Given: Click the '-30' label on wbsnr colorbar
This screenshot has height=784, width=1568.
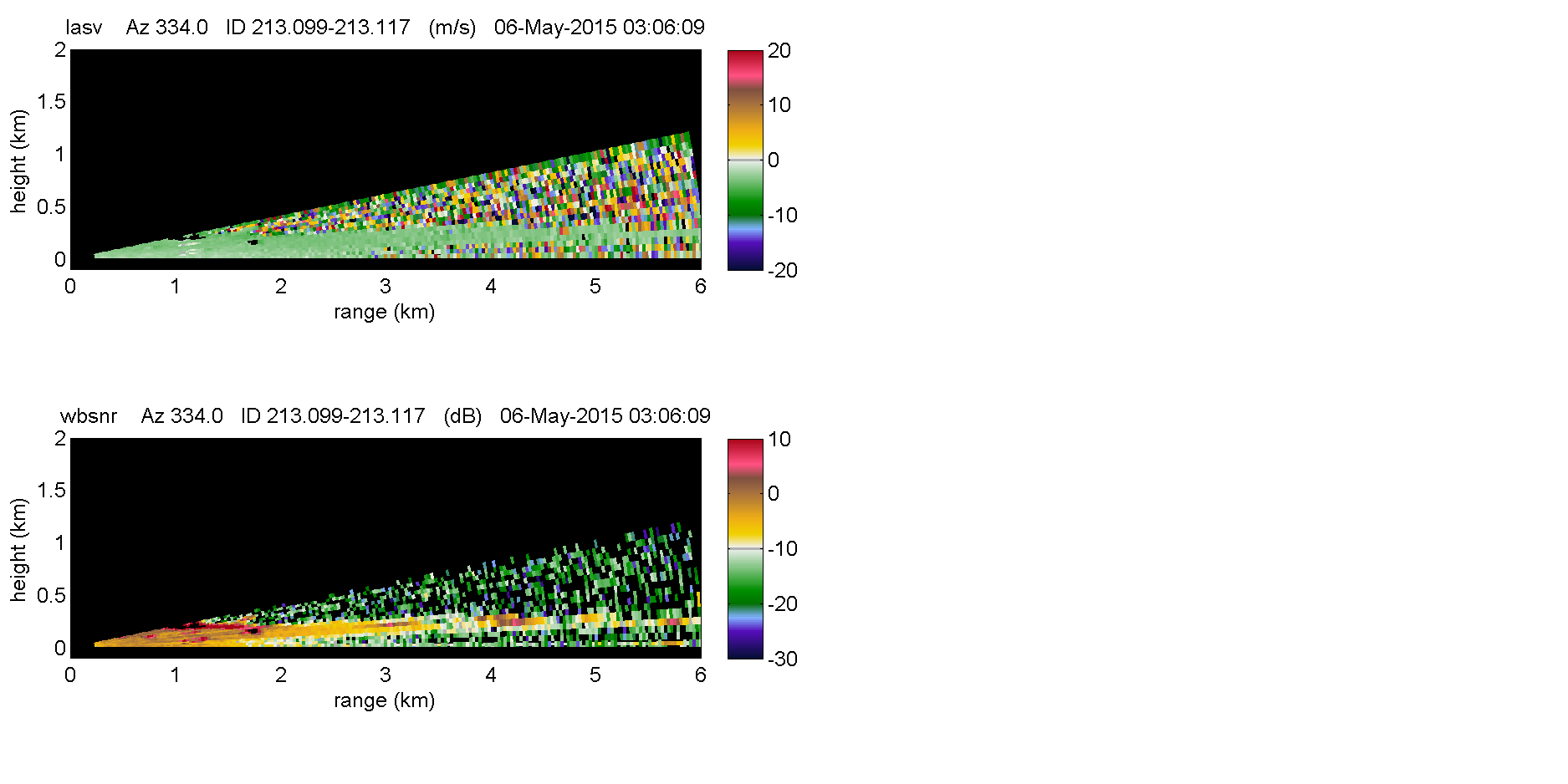Looking at the screenshot, I should tap(783, 659).
